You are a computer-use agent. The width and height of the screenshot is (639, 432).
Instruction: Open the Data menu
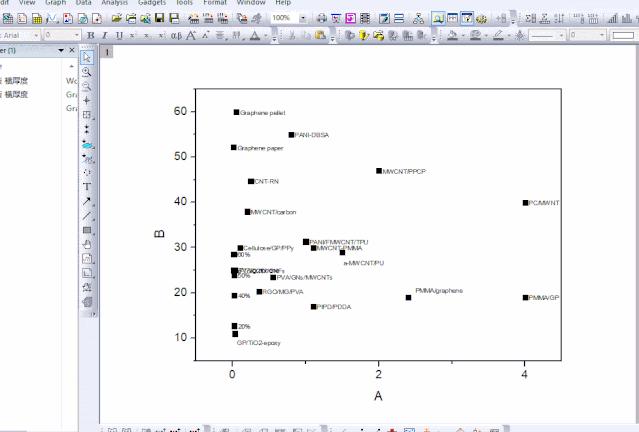tap(84, 2)
